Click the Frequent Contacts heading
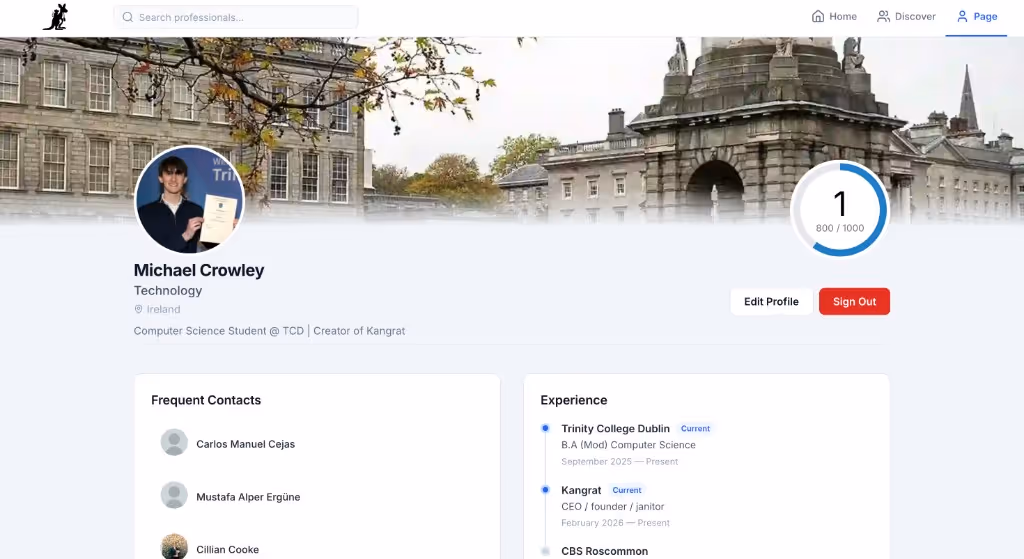The height and width of the screenshot is (559, 1024). [x=206, y=400]
